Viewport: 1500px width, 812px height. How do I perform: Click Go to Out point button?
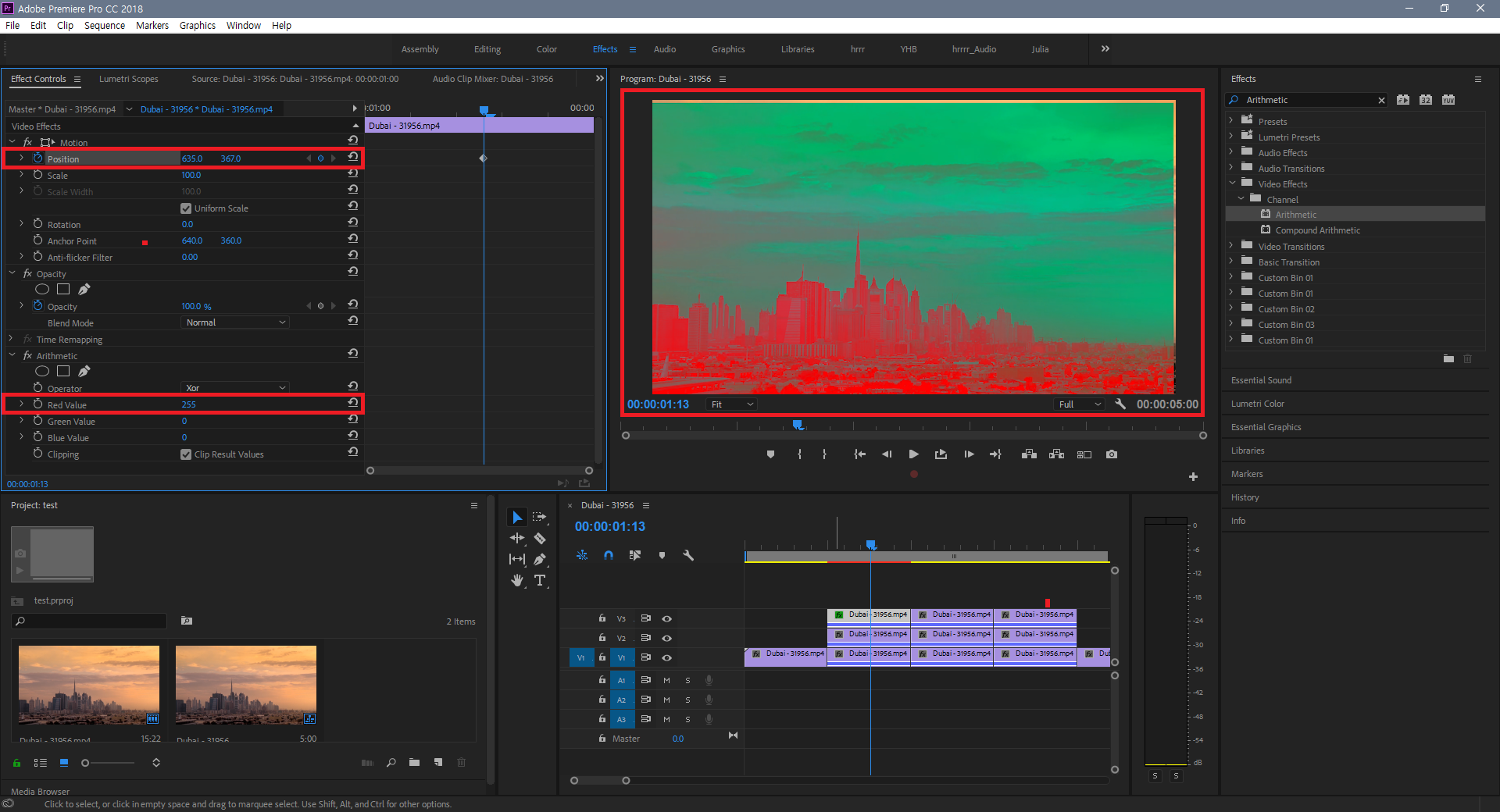point(995,454)
